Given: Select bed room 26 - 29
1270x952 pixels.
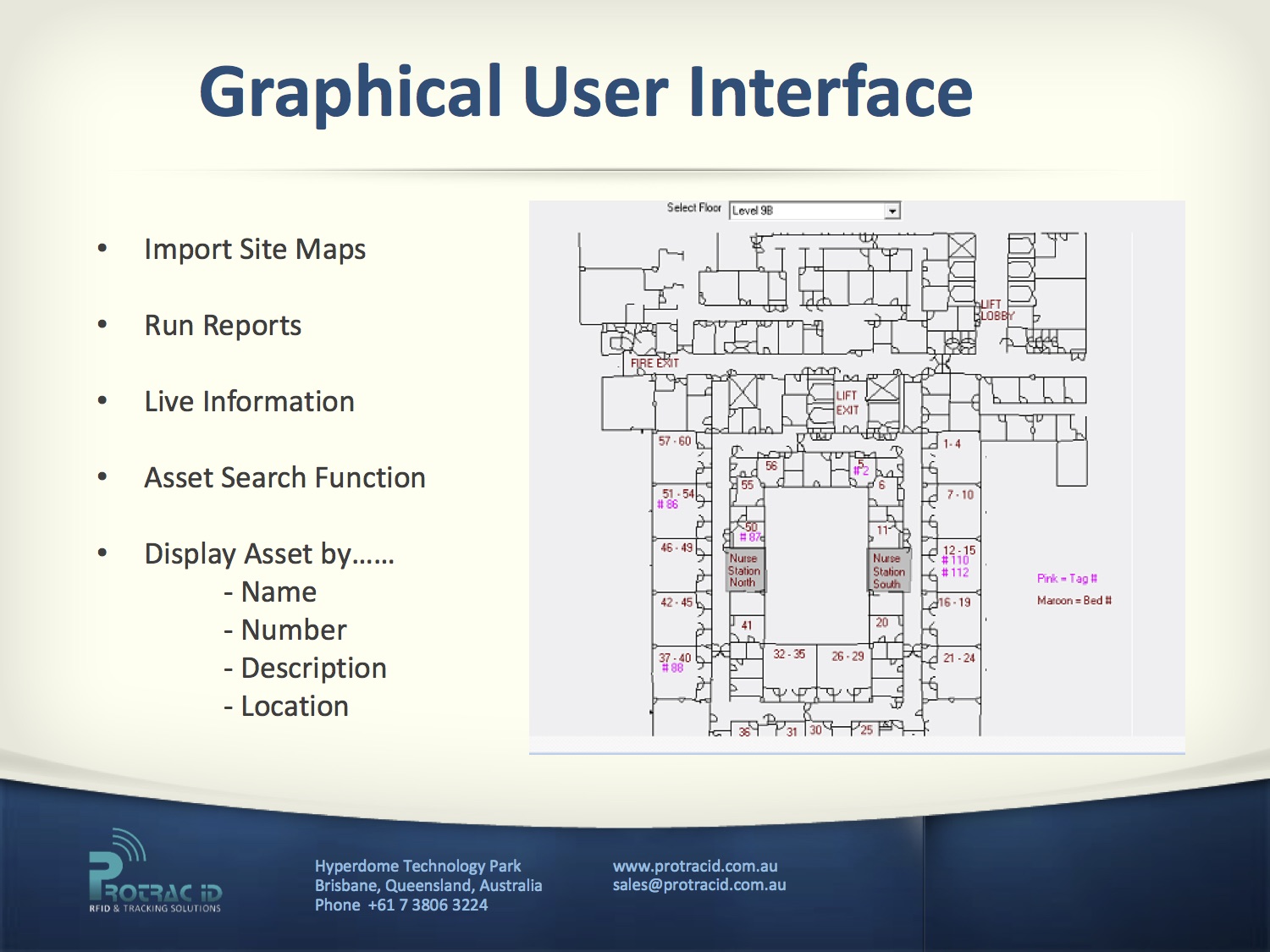Looking at the screenshot, I should 848,657.
